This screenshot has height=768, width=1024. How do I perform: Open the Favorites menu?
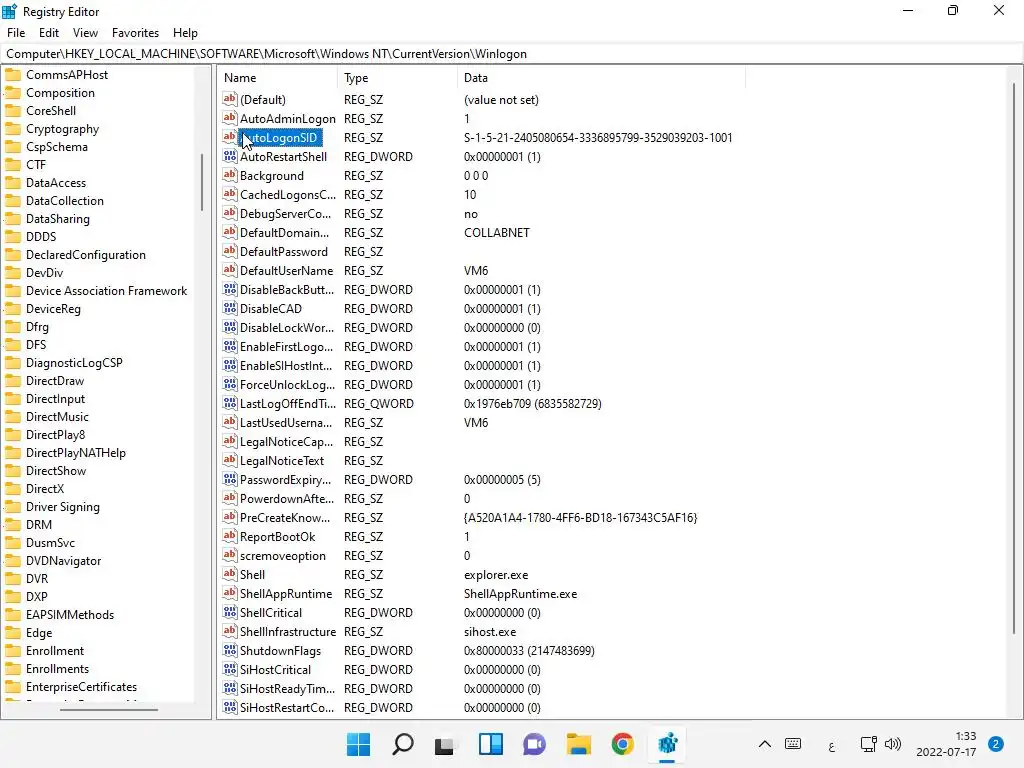135,33
